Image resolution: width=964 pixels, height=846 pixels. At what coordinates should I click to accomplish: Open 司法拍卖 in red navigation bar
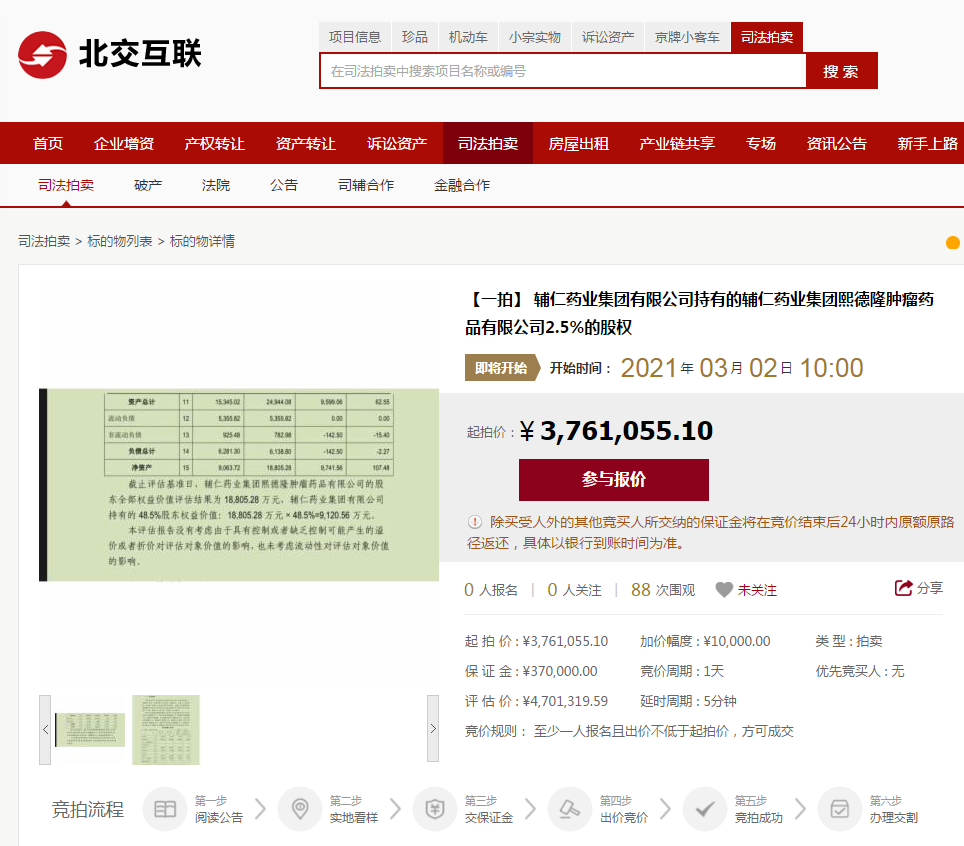[x=488, y=143]
